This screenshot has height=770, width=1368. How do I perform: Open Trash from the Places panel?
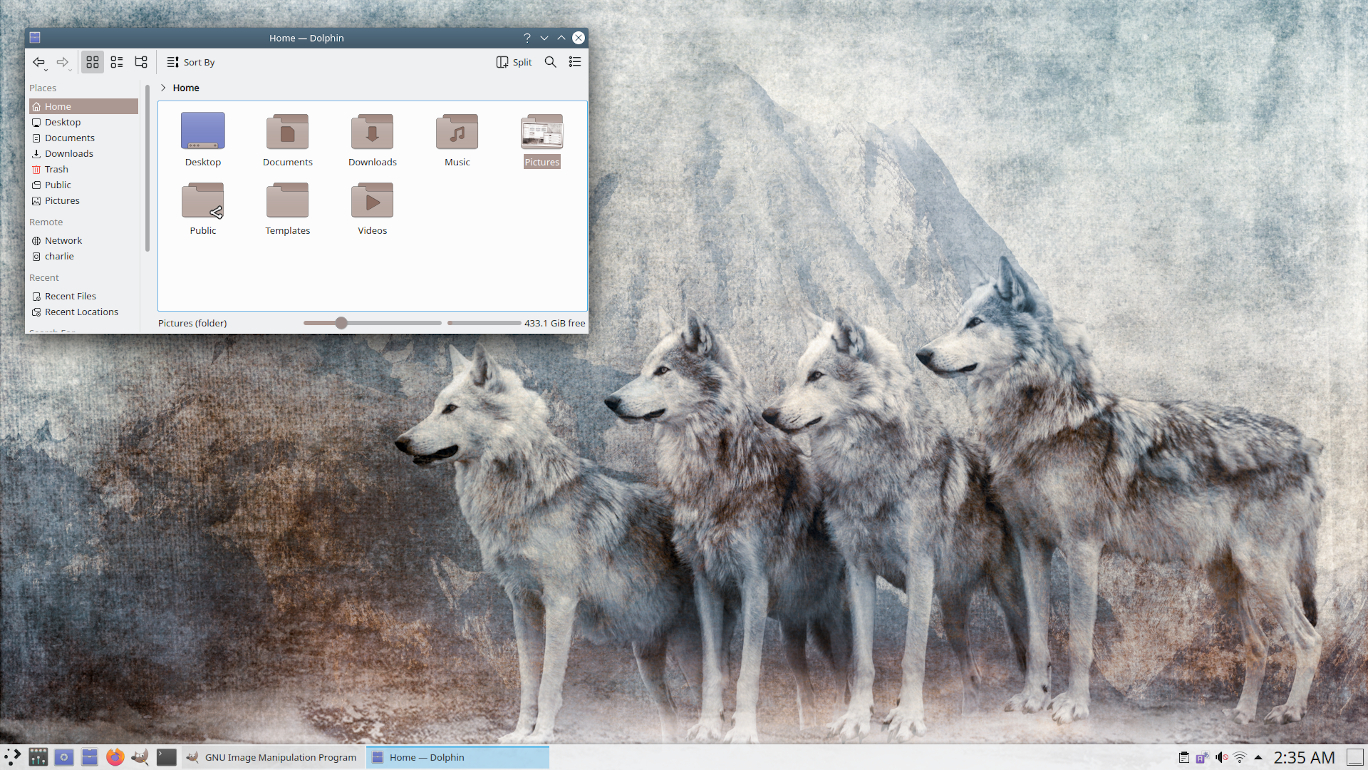point(84,169)
